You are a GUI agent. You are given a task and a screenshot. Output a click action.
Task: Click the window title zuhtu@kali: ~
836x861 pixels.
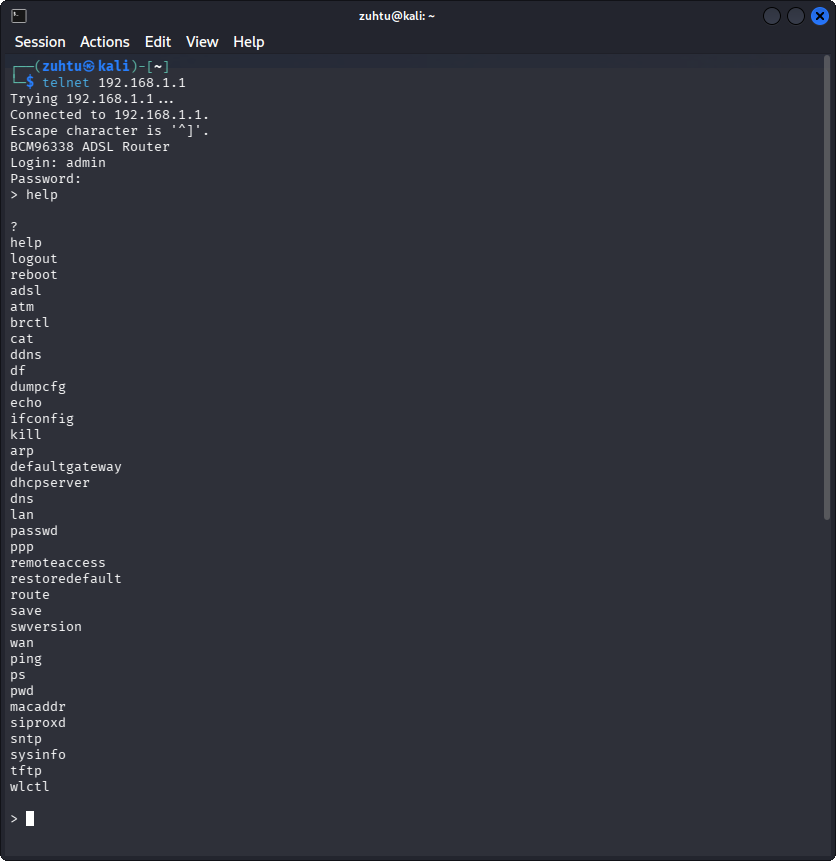(x=397, y=16)
